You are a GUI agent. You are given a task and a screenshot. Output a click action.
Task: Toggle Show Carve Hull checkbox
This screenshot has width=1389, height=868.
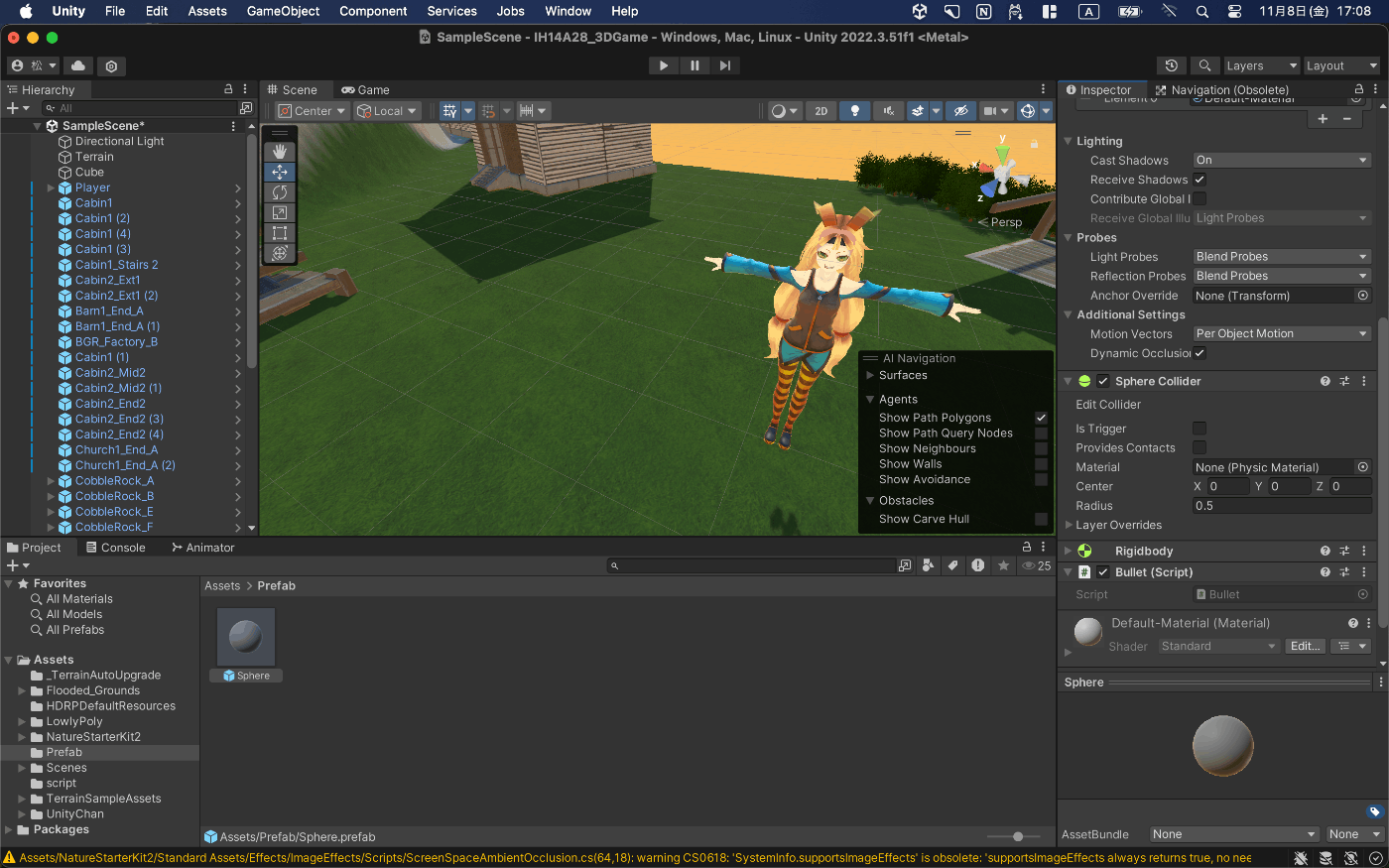[1041, 519]
